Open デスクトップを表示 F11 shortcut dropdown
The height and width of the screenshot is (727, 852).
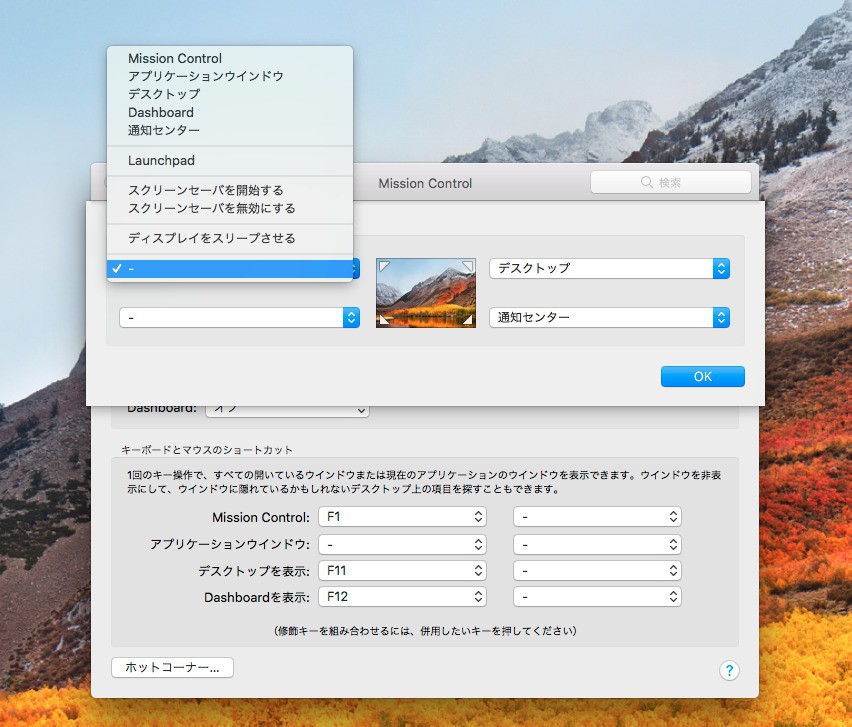[x=402, y=571]
